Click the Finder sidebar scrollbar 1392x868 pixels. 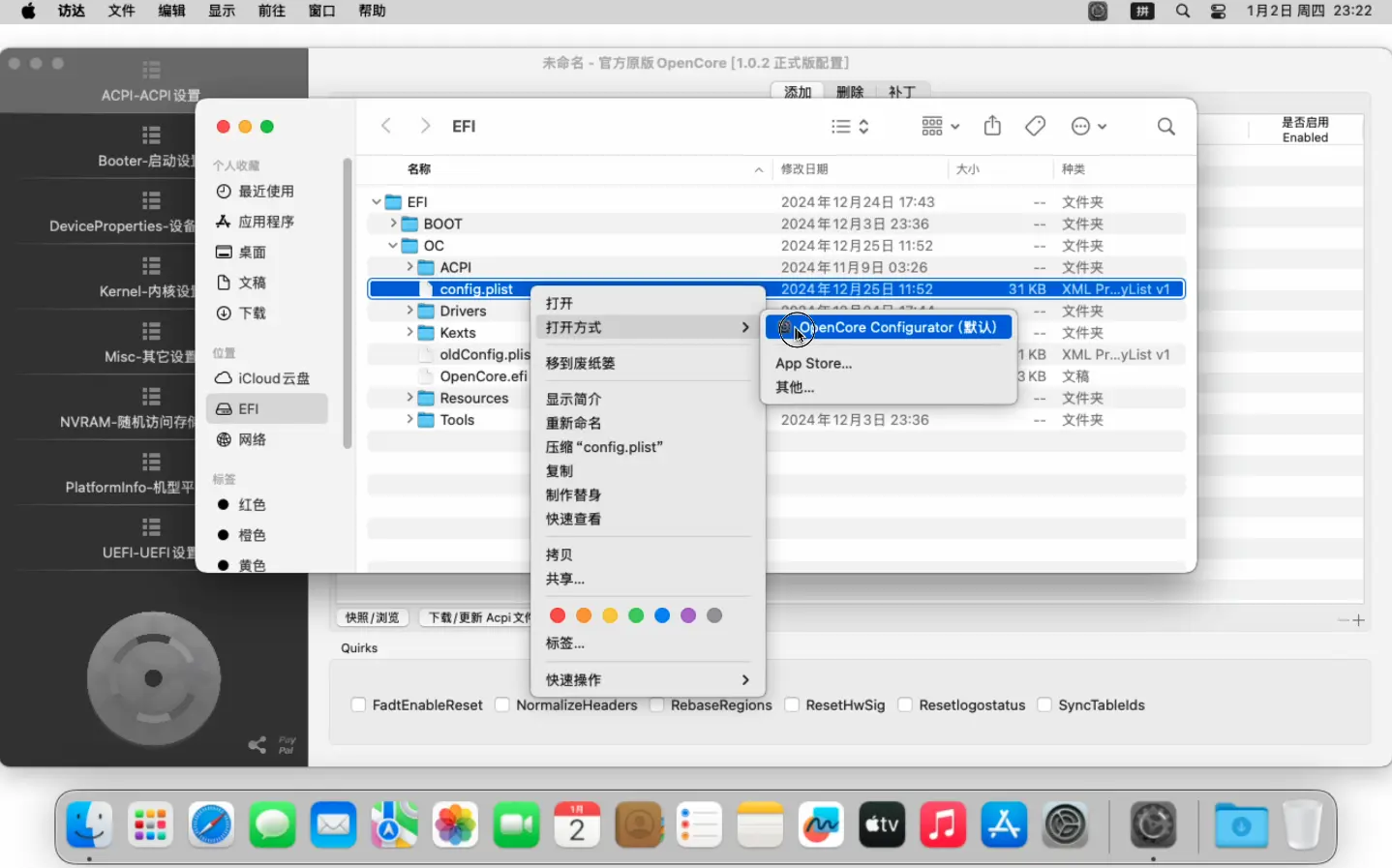tap(348, 304)
